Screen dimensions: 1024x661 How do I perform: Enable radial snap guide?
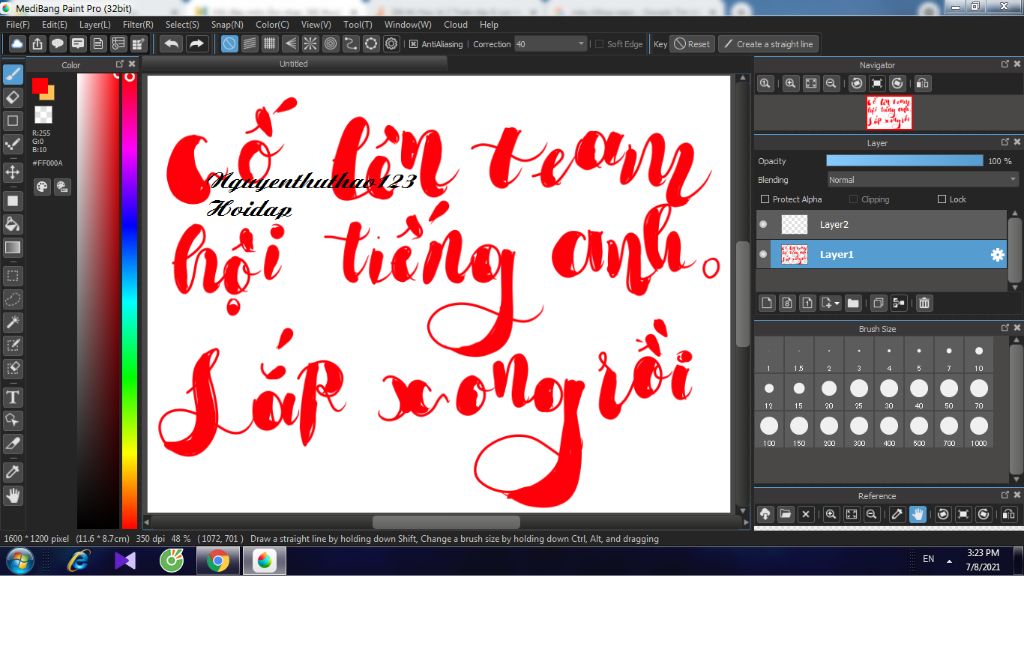tap(310, 44)
